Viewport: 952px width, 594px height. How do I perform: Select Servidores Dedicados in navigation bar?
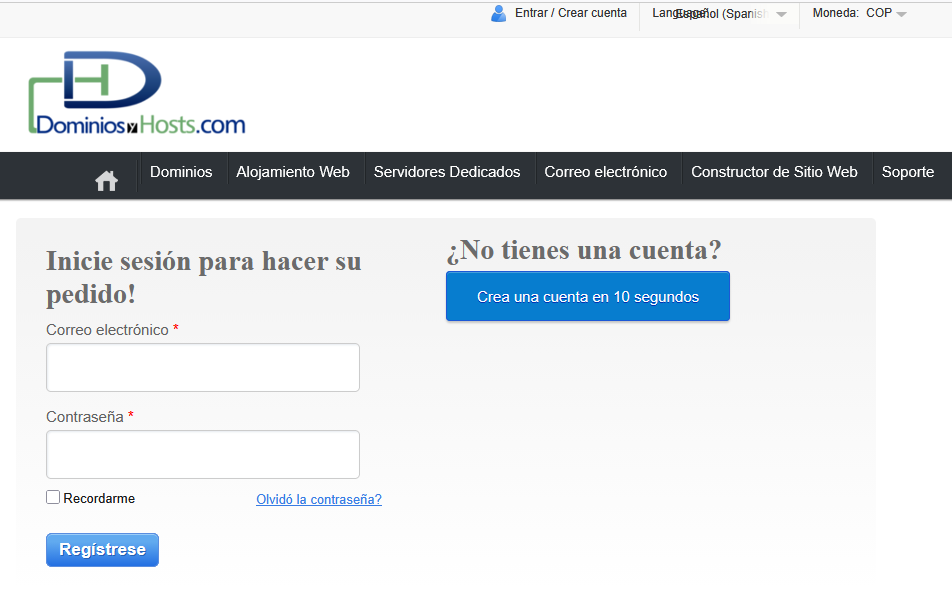pyautogui.click(x=447, y=172)
